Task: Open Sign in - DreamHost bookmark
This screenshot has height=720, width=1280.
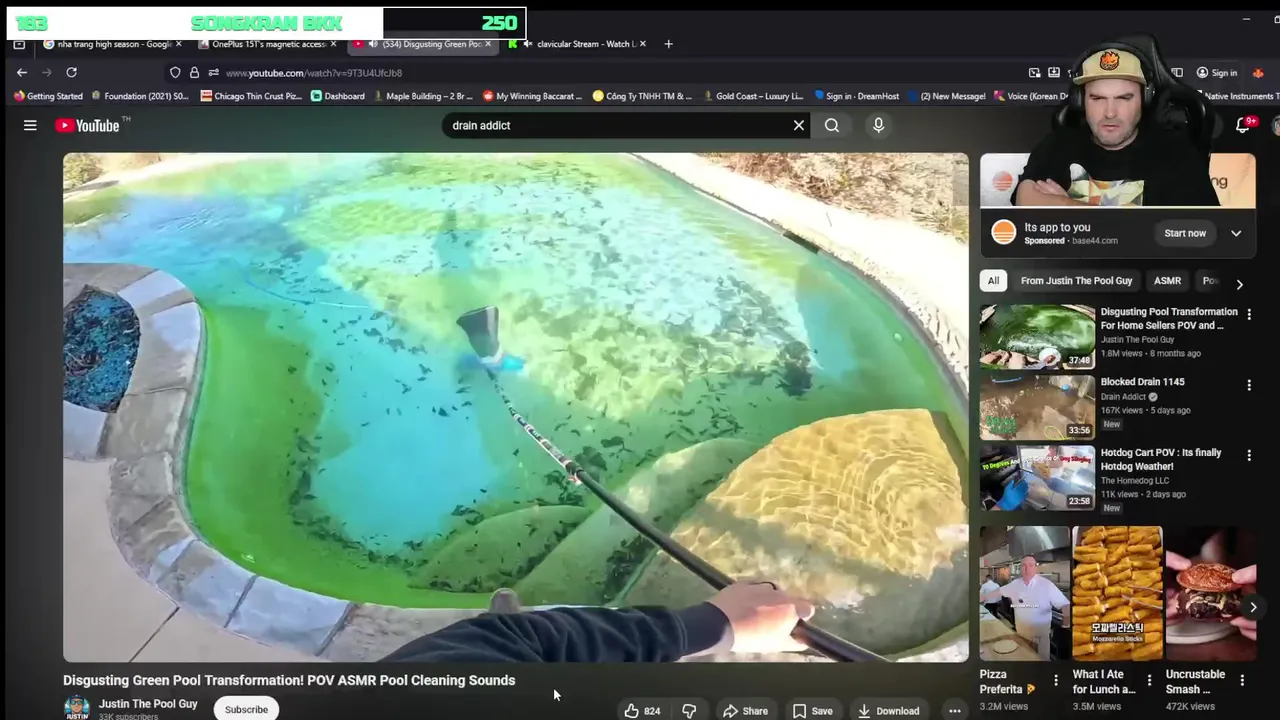Action: [x=856, y=96]
